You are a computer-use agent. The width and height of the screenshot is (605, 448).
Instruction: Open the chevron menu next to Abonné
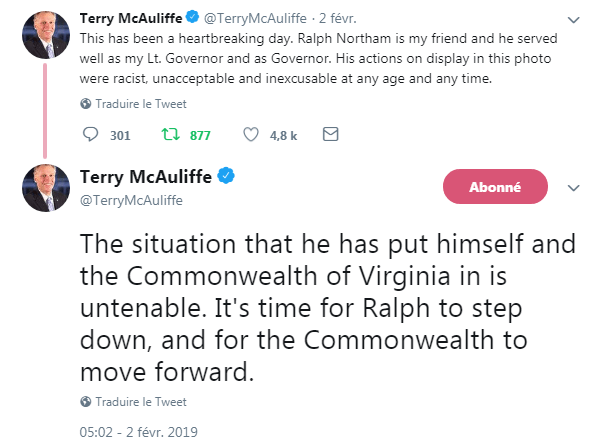(x=573, y=188)
